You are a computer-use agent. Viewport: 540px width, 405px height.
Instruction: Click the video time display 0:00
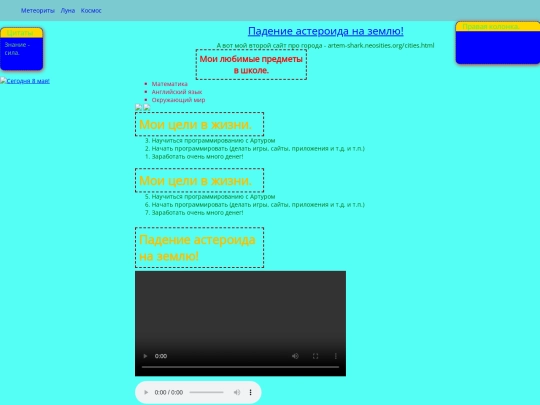point(161,356)
